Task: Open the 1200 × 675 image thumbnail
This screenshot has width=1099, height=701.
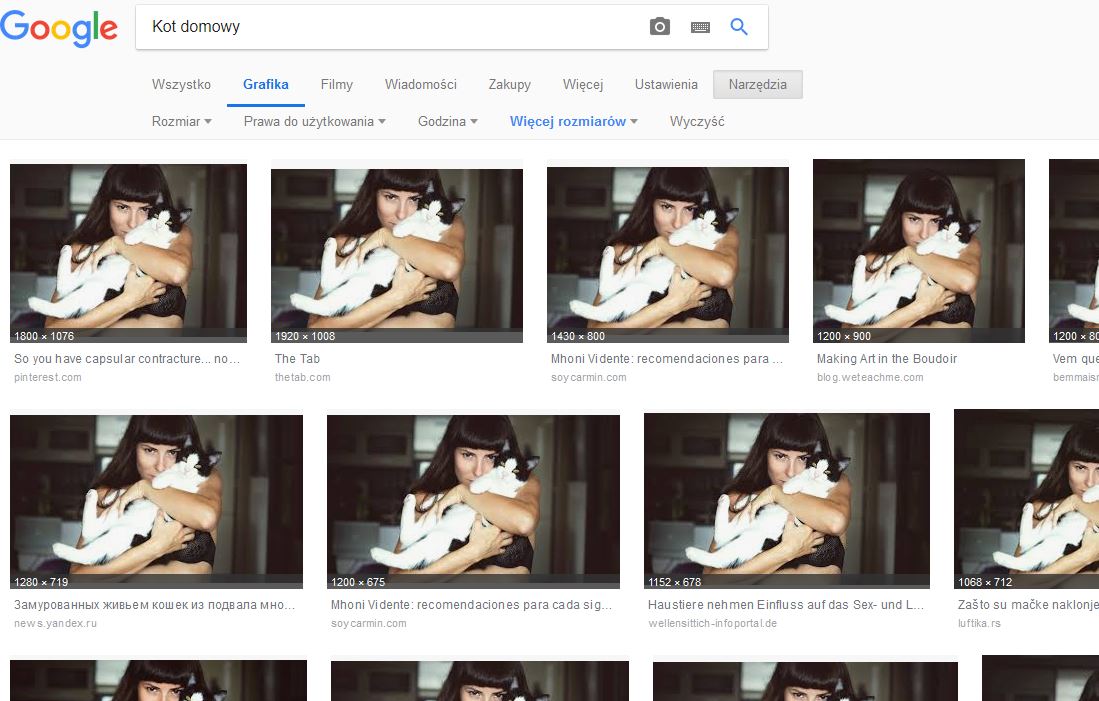Action: (x=473, y=502)
